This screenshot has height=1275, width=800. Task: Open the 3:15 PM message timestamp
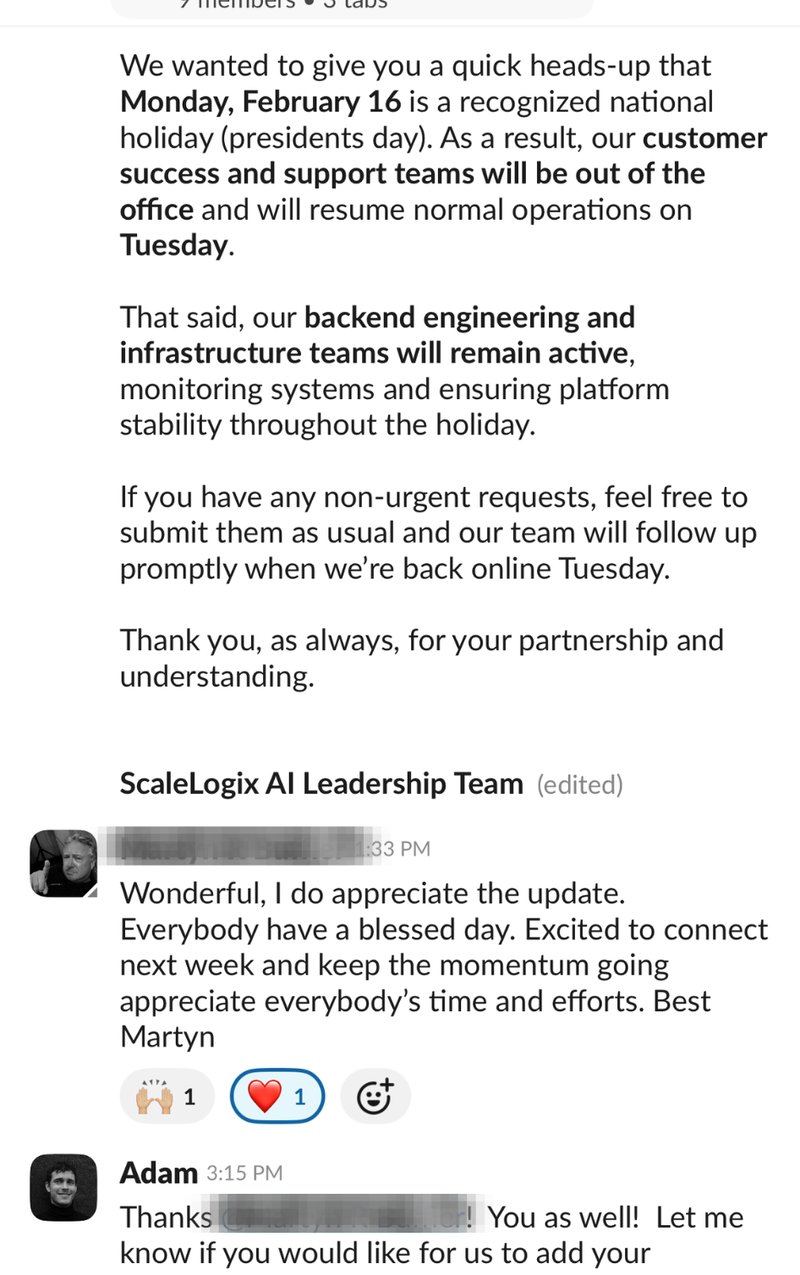point(245,1173)
